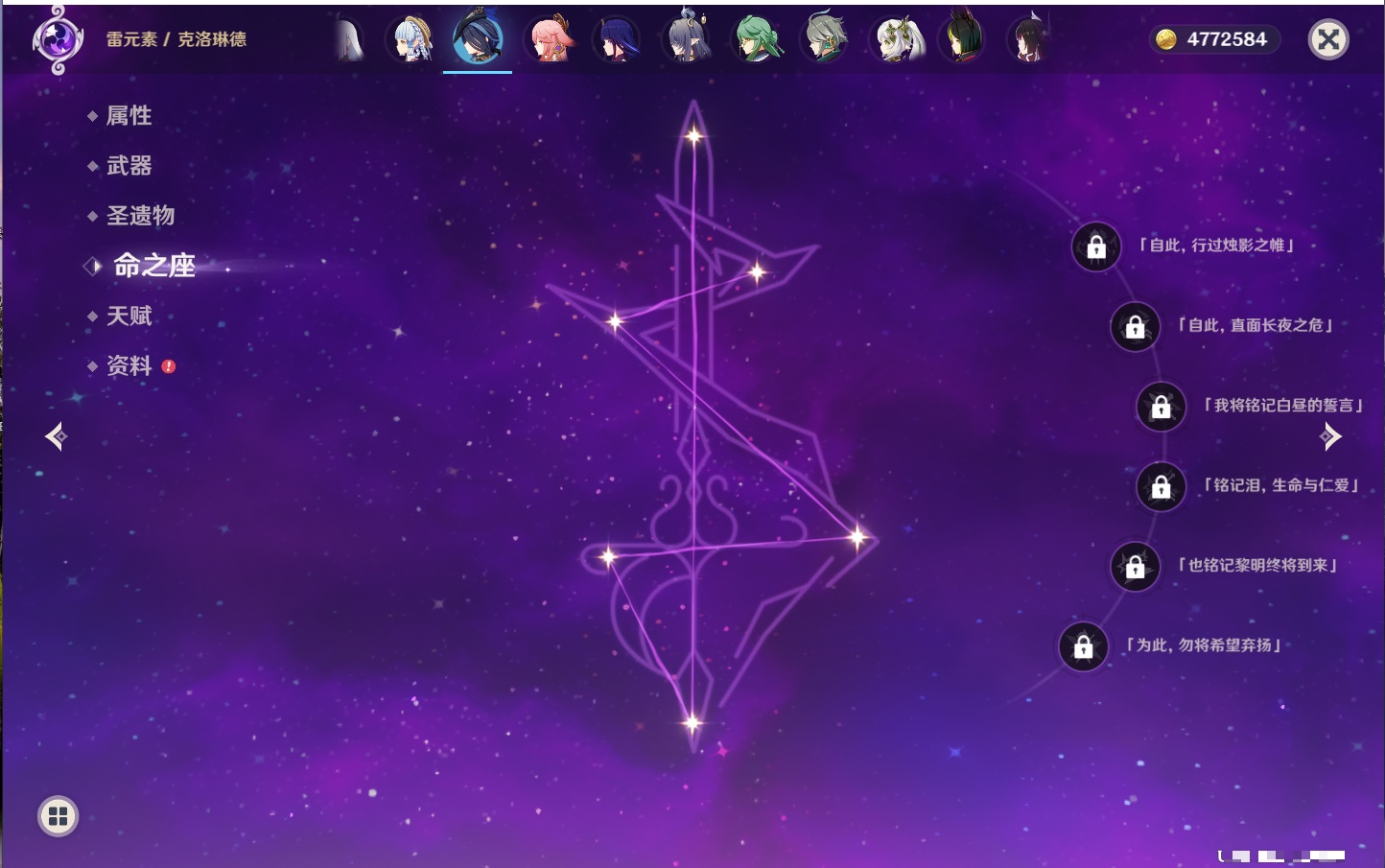Go to the next character with the right arrow
The image size is (1385, 868).
pos(1330,436)
